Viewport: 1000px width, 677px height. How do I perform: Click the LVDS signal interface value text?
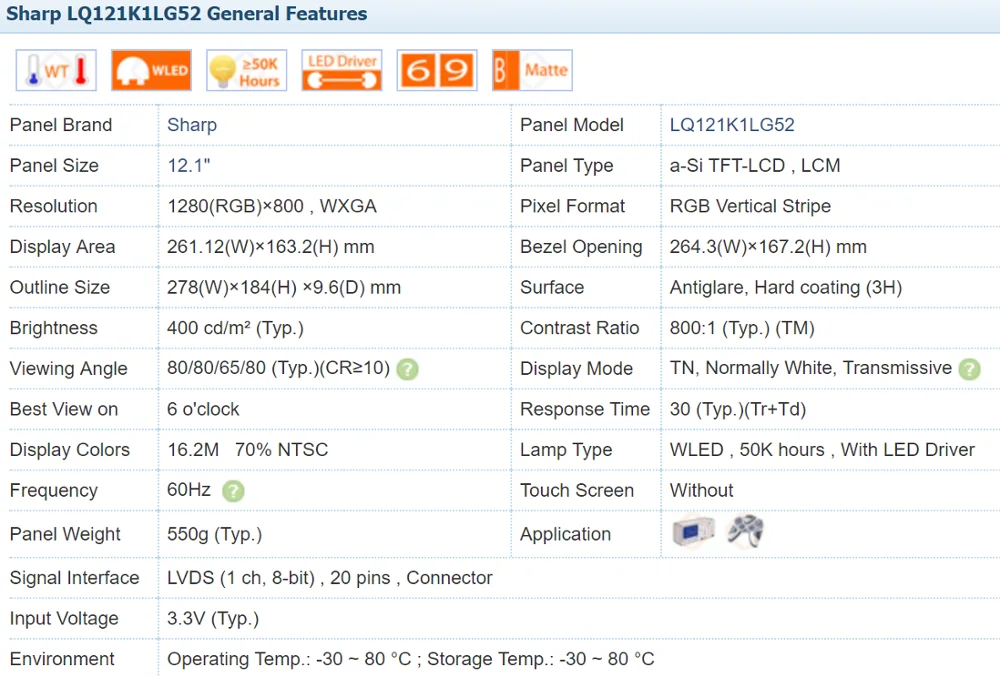coord(330,578)
